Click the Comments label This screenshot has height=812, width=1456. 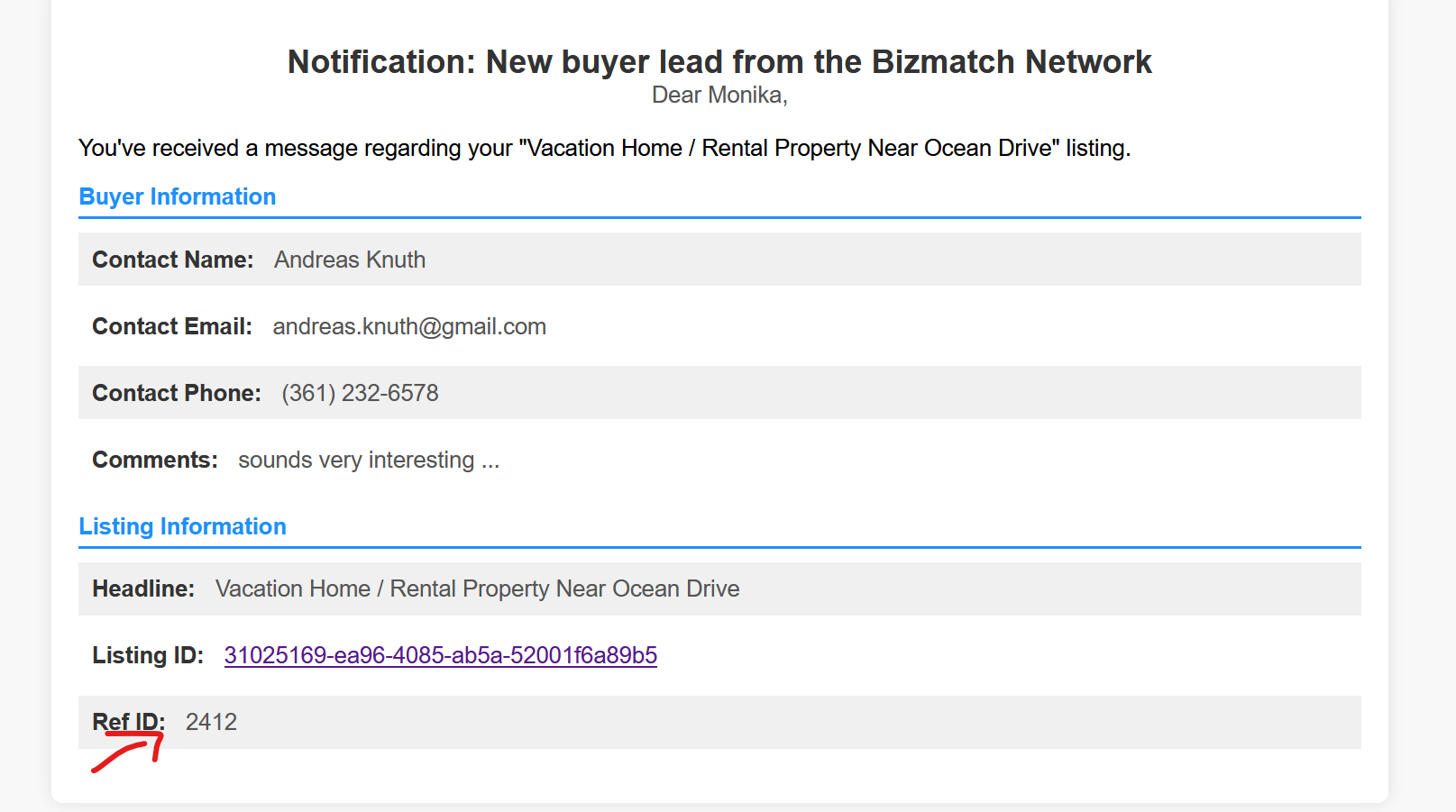coord(154,460)
